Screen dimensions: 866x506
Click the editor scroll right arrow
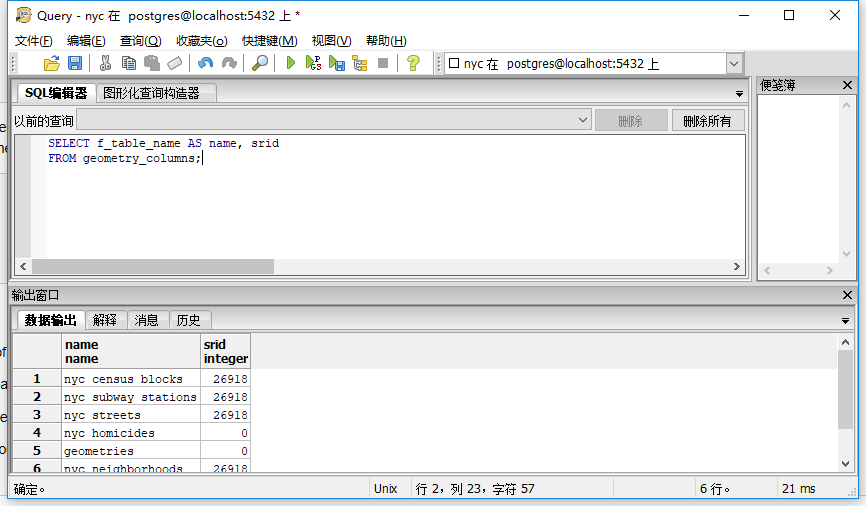click(x=737, y=266)
